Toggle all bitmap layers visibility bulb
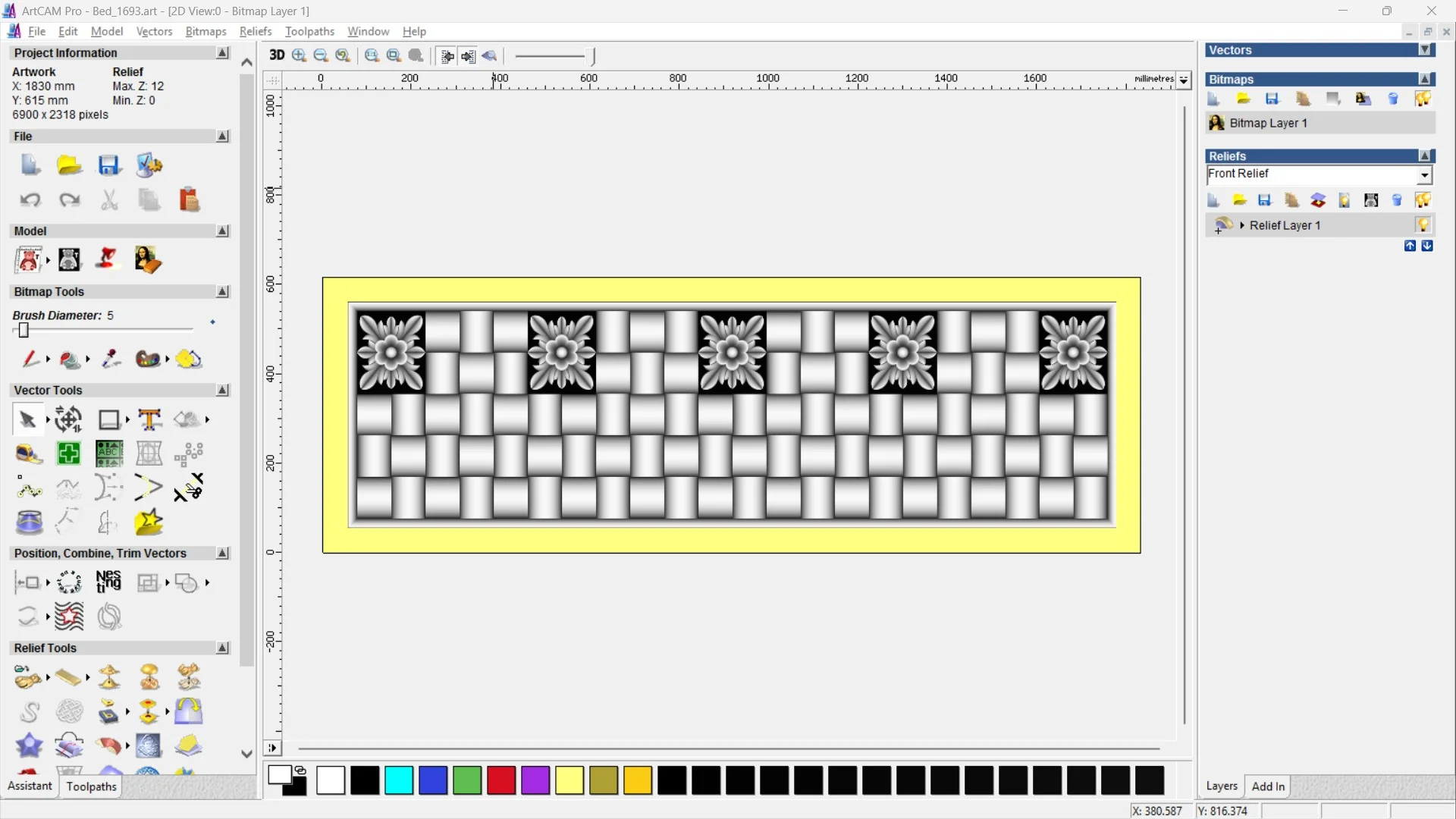1456x819 pixels. (x=1423, y=99)
